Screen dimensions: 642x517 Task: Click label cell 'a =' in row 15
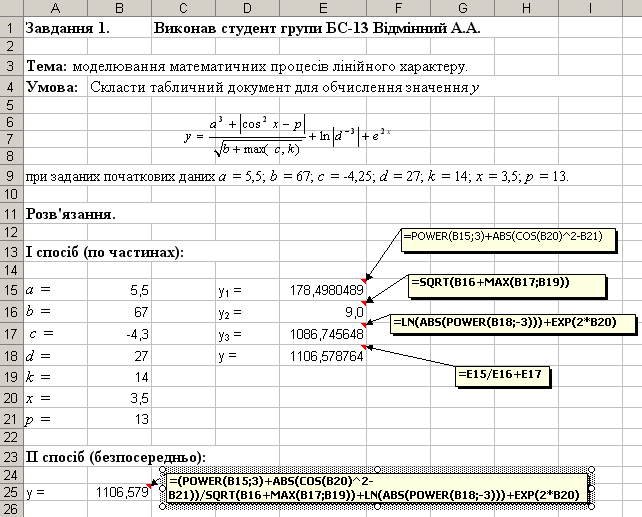coord(55,290)
